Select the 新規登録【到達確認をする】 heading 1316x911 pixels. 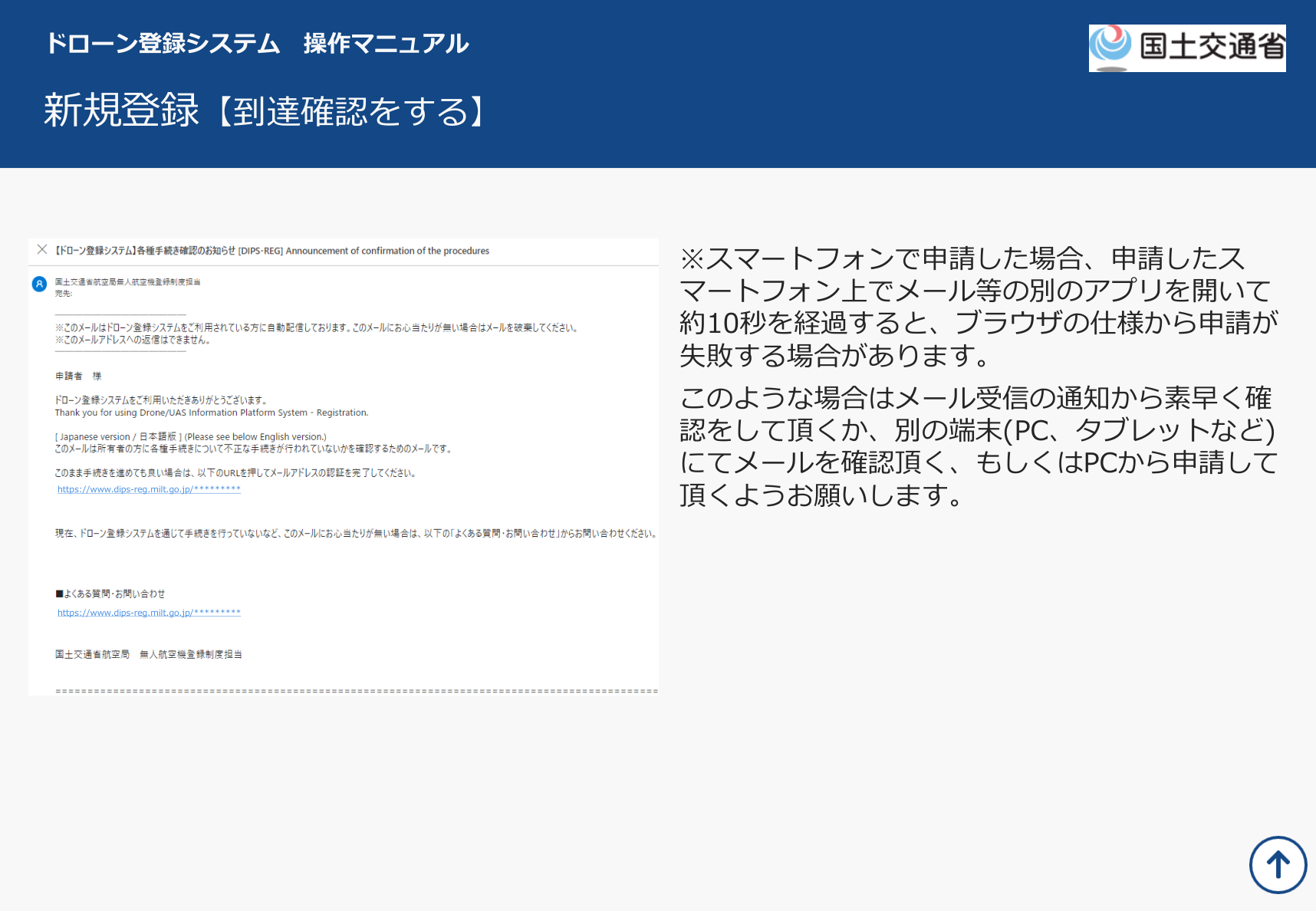coord(265,111)
